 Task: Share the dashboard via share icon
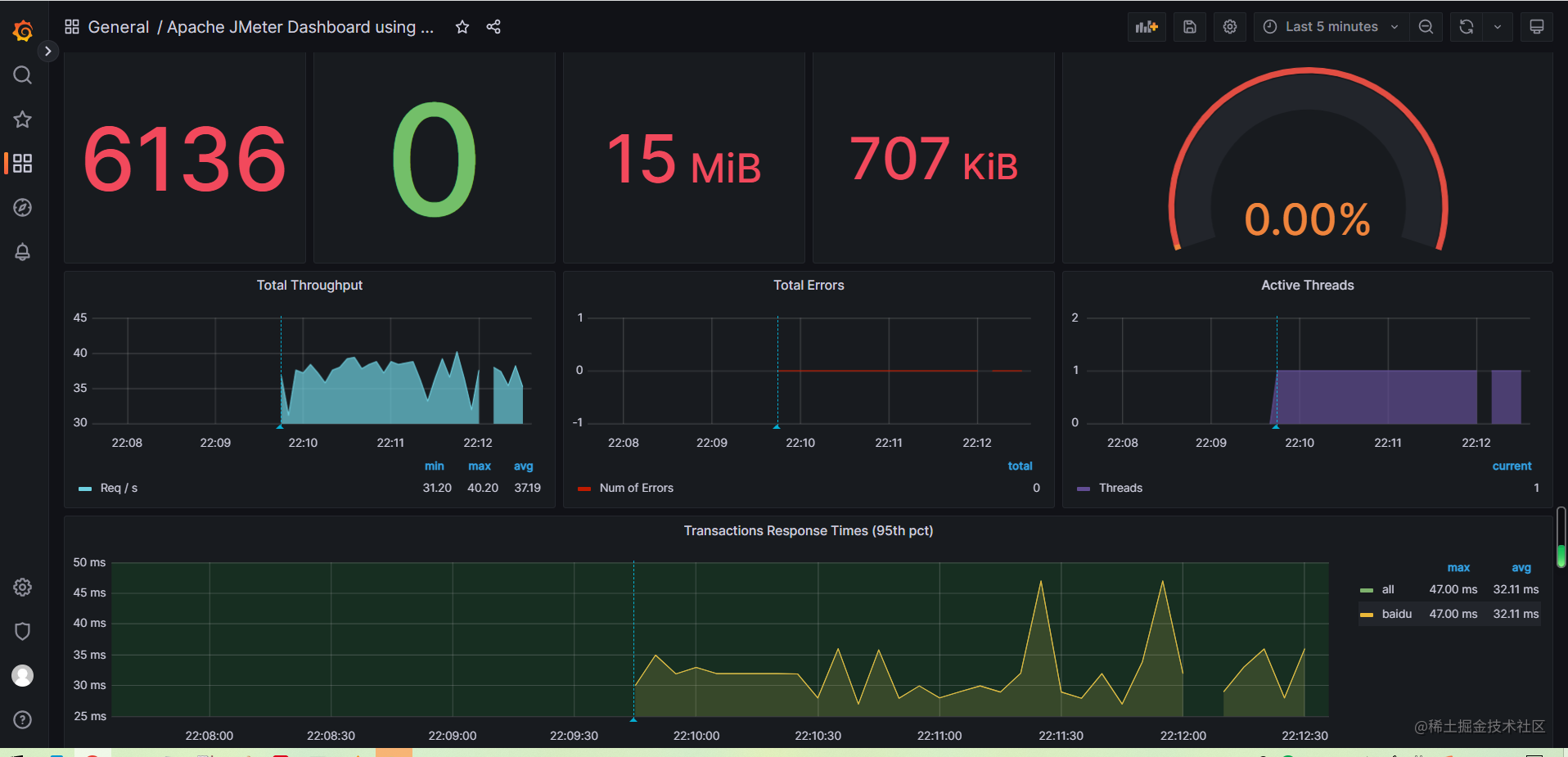tap(493, 26)
